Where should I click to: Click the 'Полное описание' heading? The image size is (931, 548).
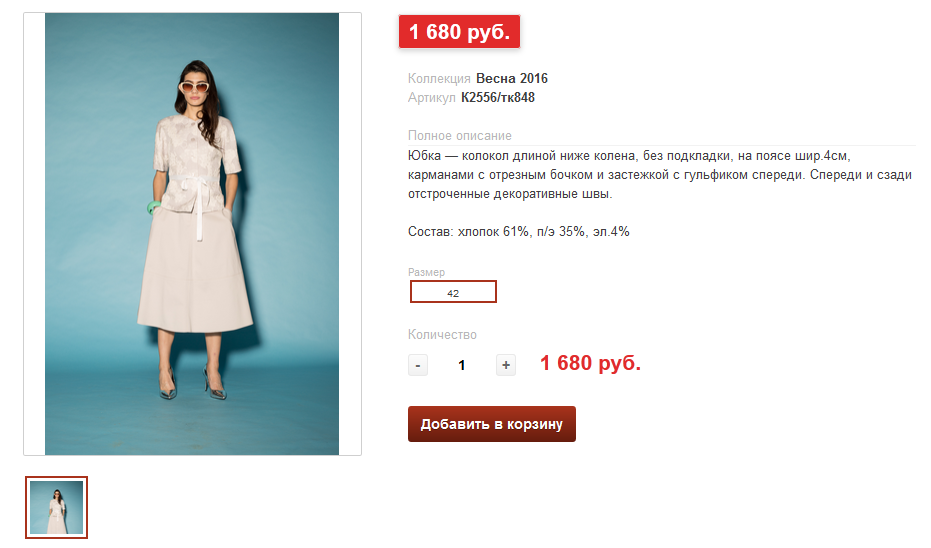460,136
